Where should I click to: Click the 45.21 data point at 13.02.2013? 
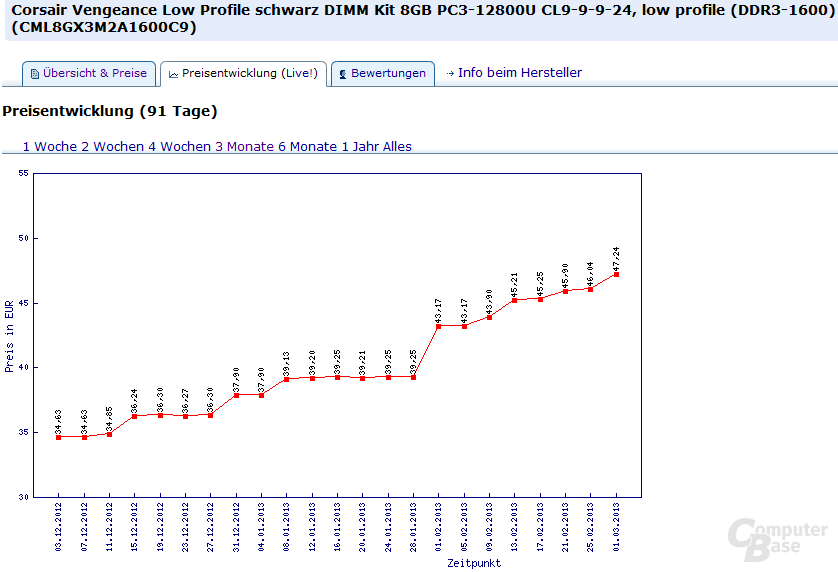[x=515, y=300]
